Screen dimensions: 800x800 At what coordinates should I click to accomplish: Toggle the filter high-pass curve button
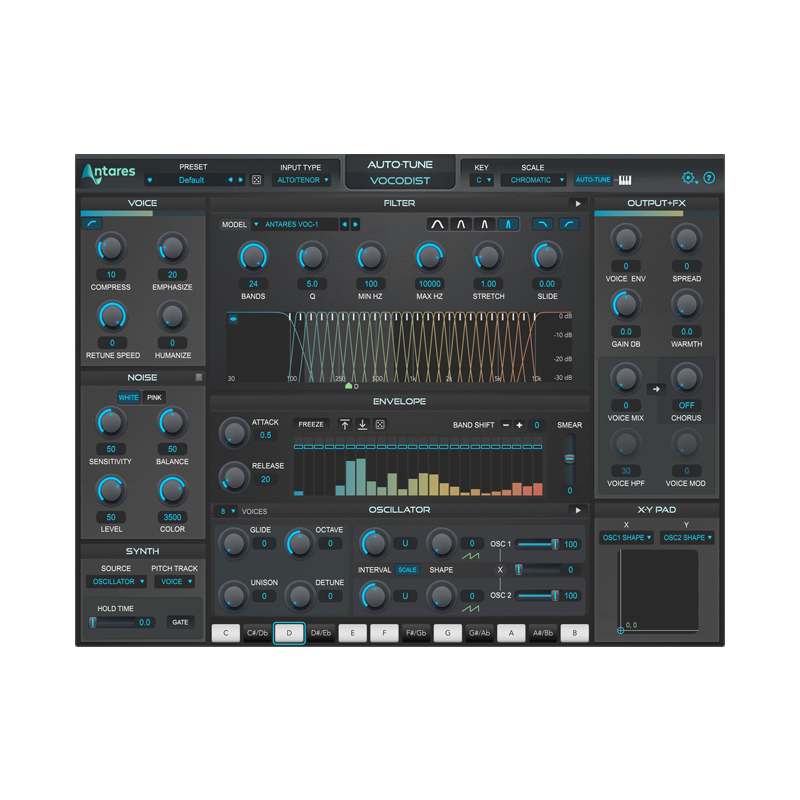[569, 224]
